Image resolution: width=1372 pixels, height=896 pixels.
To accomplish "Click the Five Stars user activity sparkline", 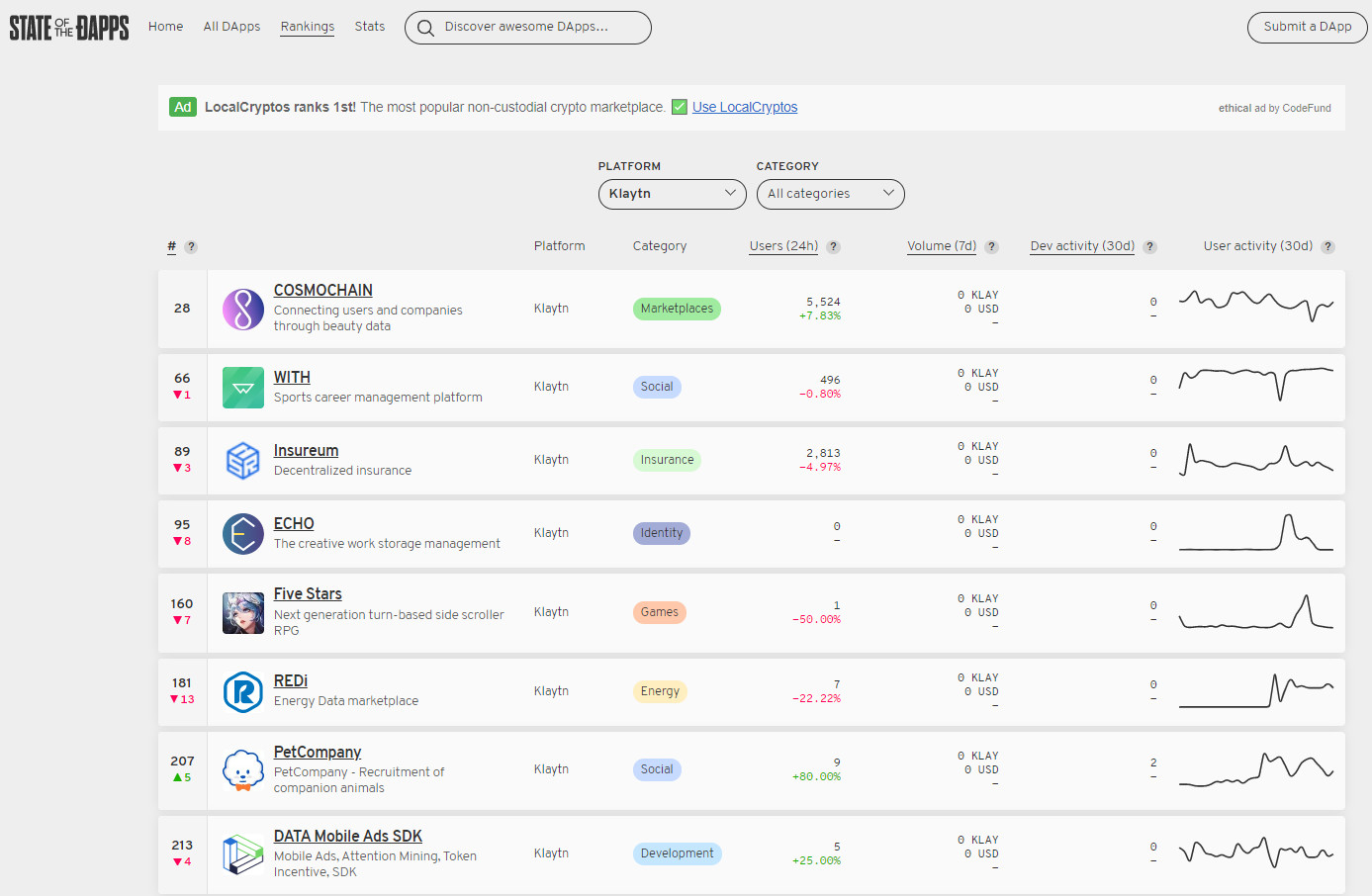I will [1256, 612].
